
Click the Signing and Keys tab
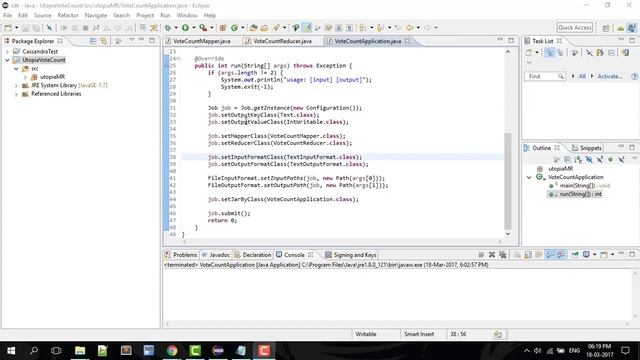click(351, 255)
